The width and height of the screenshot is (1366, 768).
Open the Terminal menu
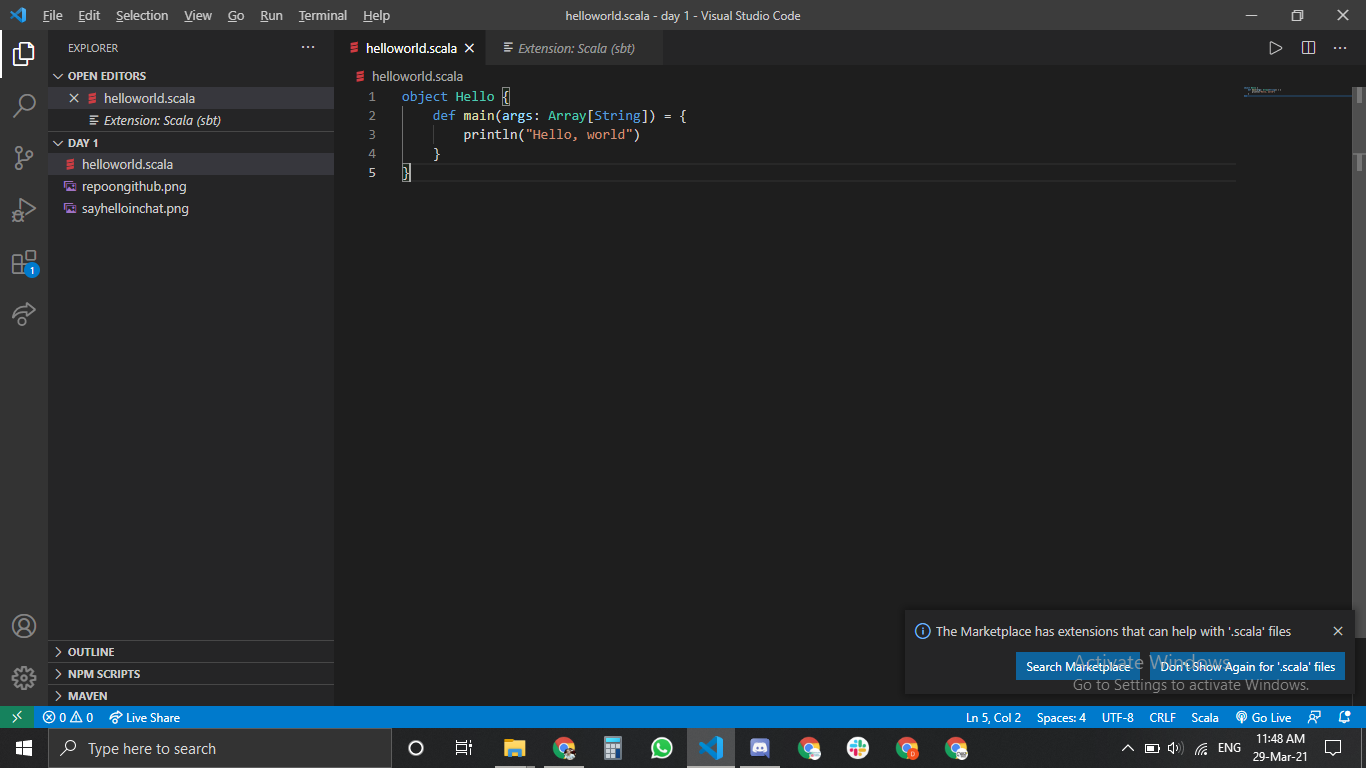[323, 15]
